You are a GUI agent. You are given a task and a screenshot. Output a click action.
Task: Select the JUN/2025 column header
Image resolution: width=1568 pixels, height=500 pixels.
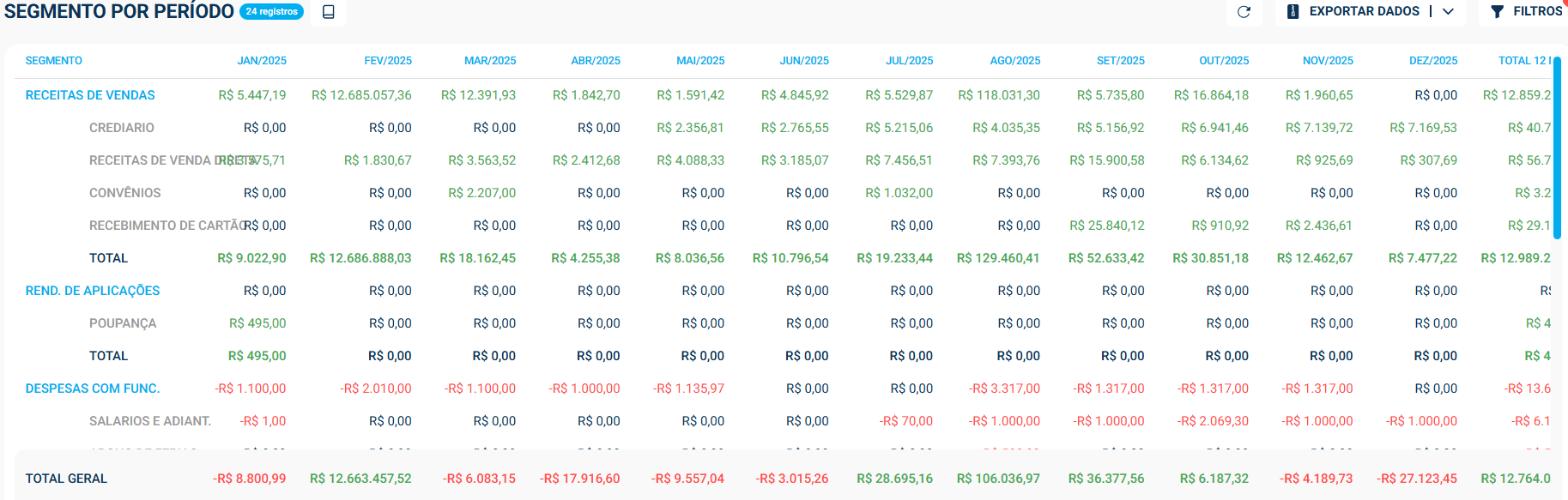click(804, 61)
